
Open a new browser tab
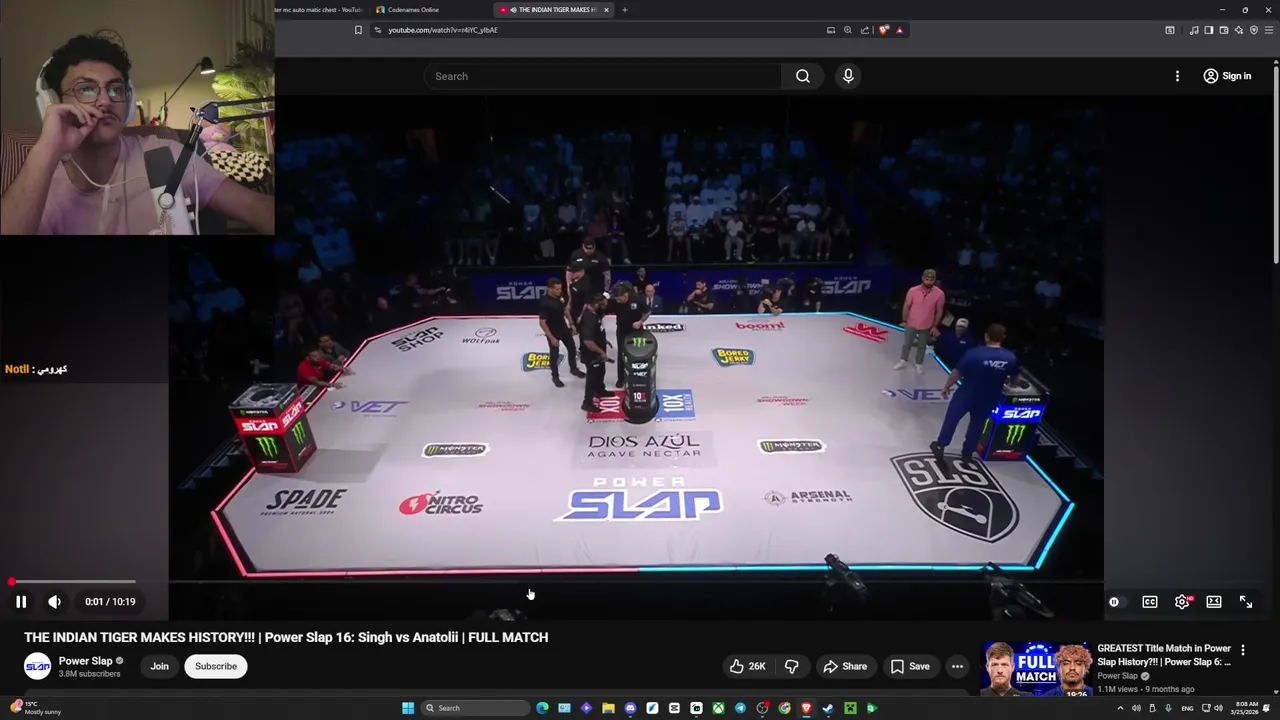pyautogui.click(x=624, y=10)
